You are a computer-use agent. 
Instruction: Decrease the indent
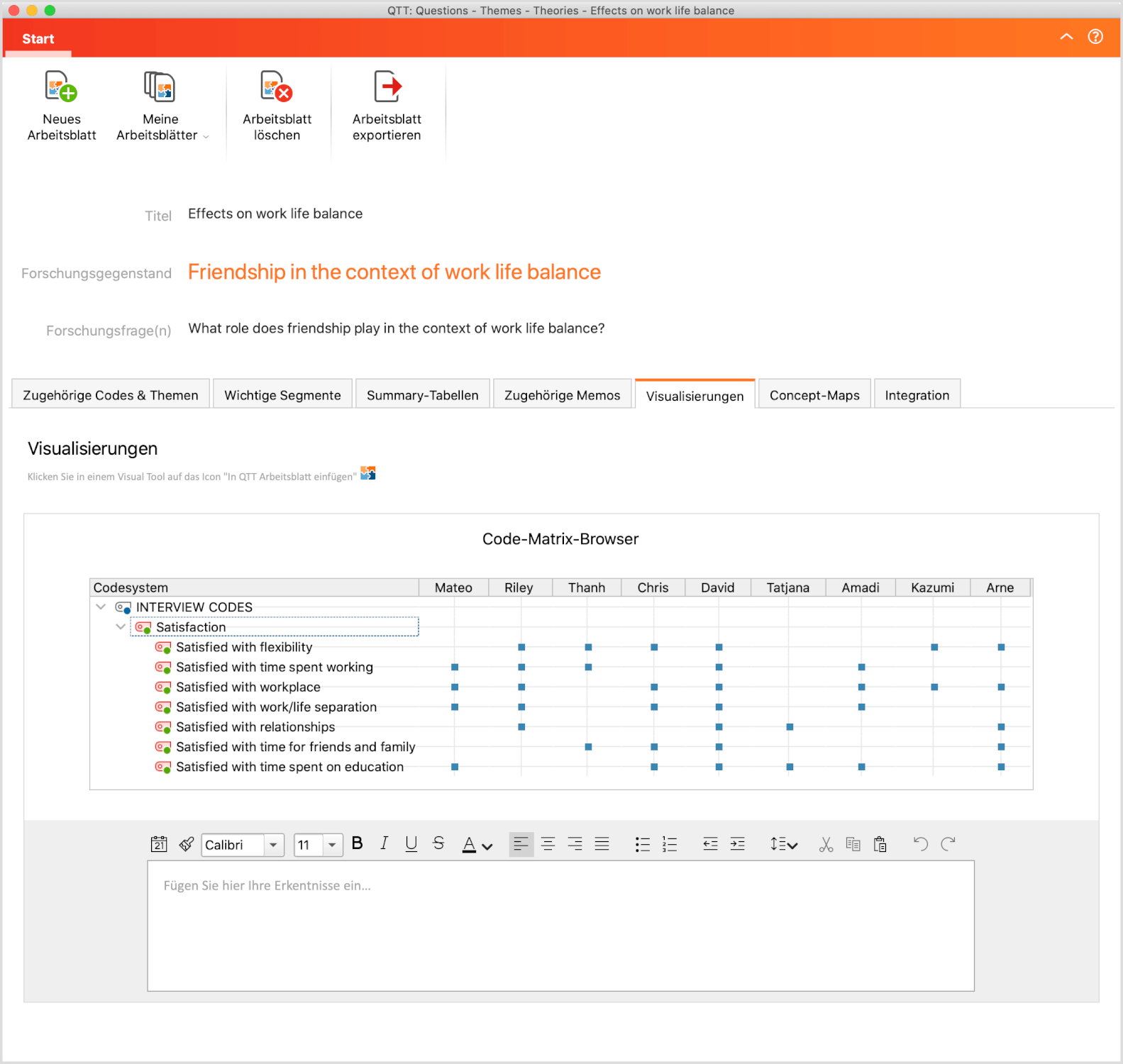[710, 844]
